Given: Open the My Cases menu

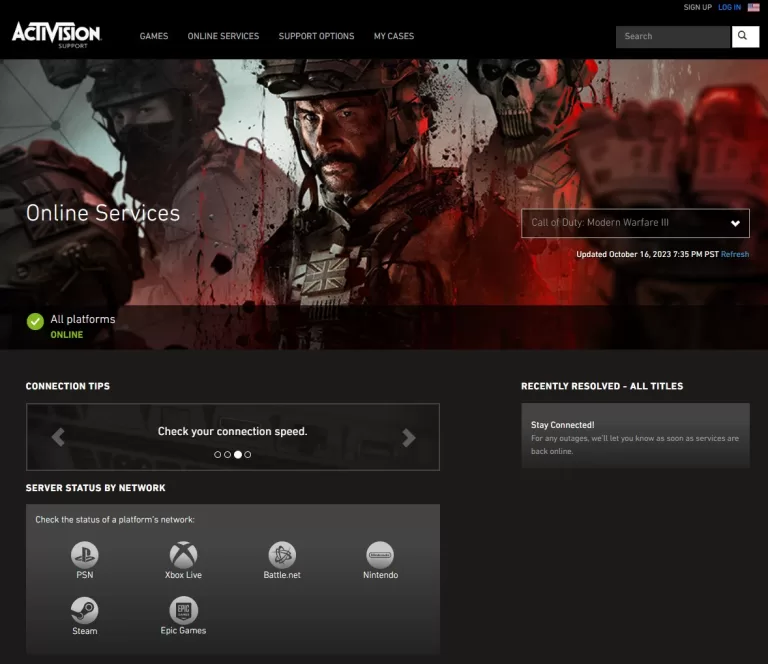Looking at the screenshot, I should [394, 36].
